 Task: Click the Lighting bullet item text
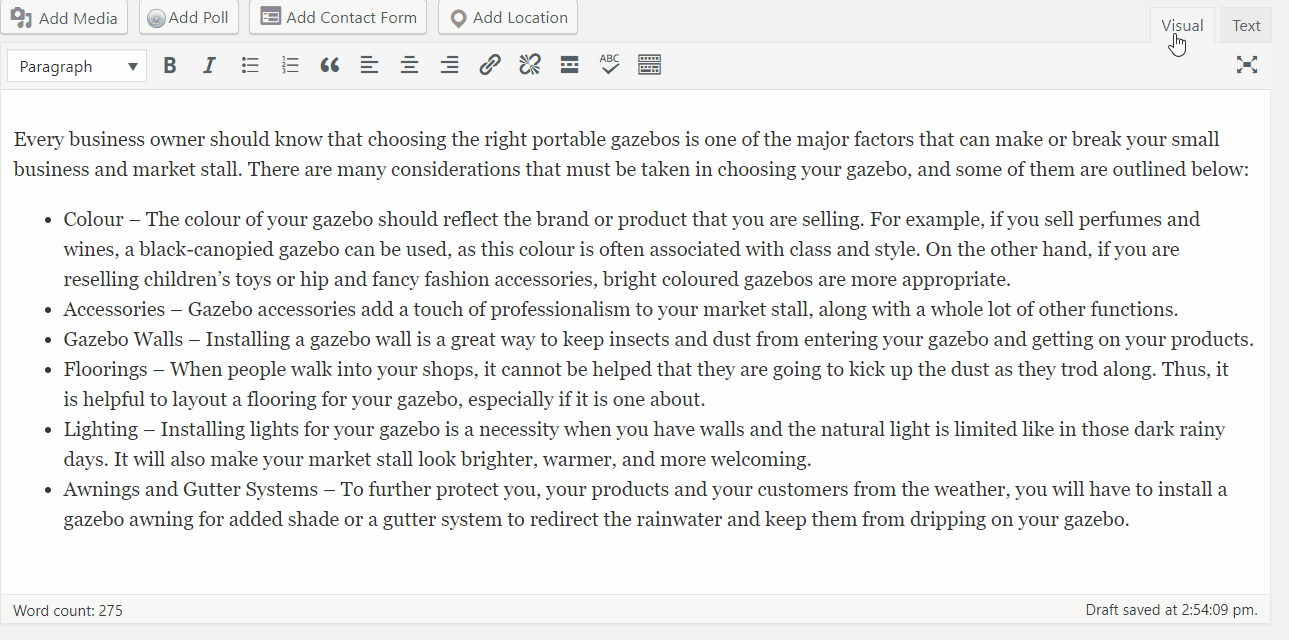point(644,444)
